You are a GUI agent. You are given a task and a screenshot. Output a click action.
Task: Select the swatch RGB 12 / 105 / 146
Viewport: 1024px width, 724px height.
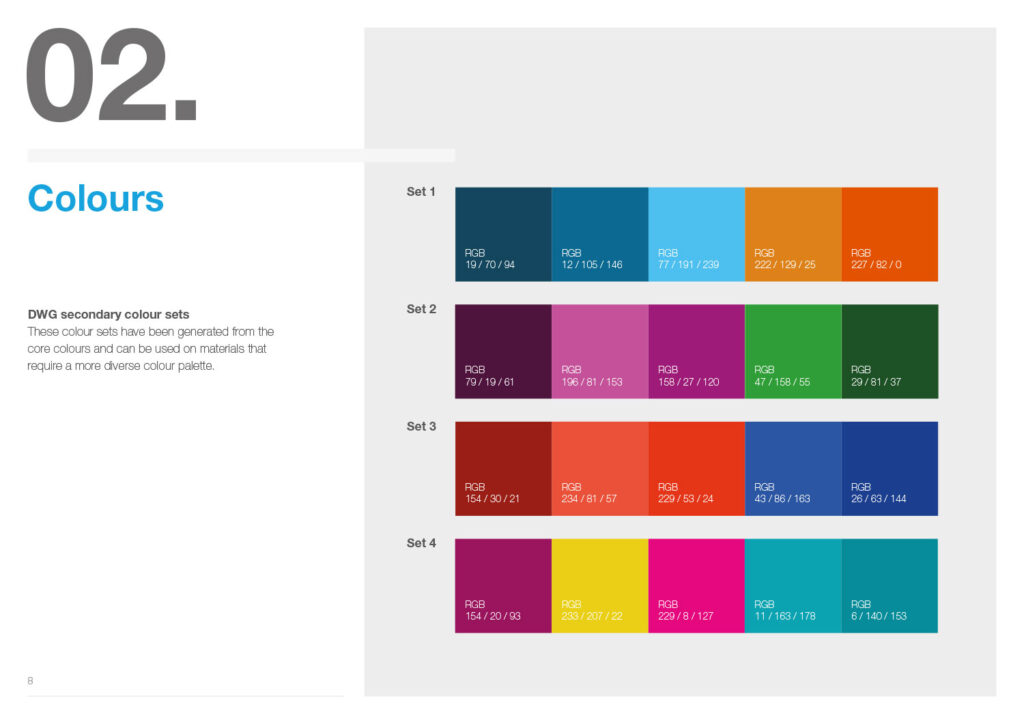[600, 234]
